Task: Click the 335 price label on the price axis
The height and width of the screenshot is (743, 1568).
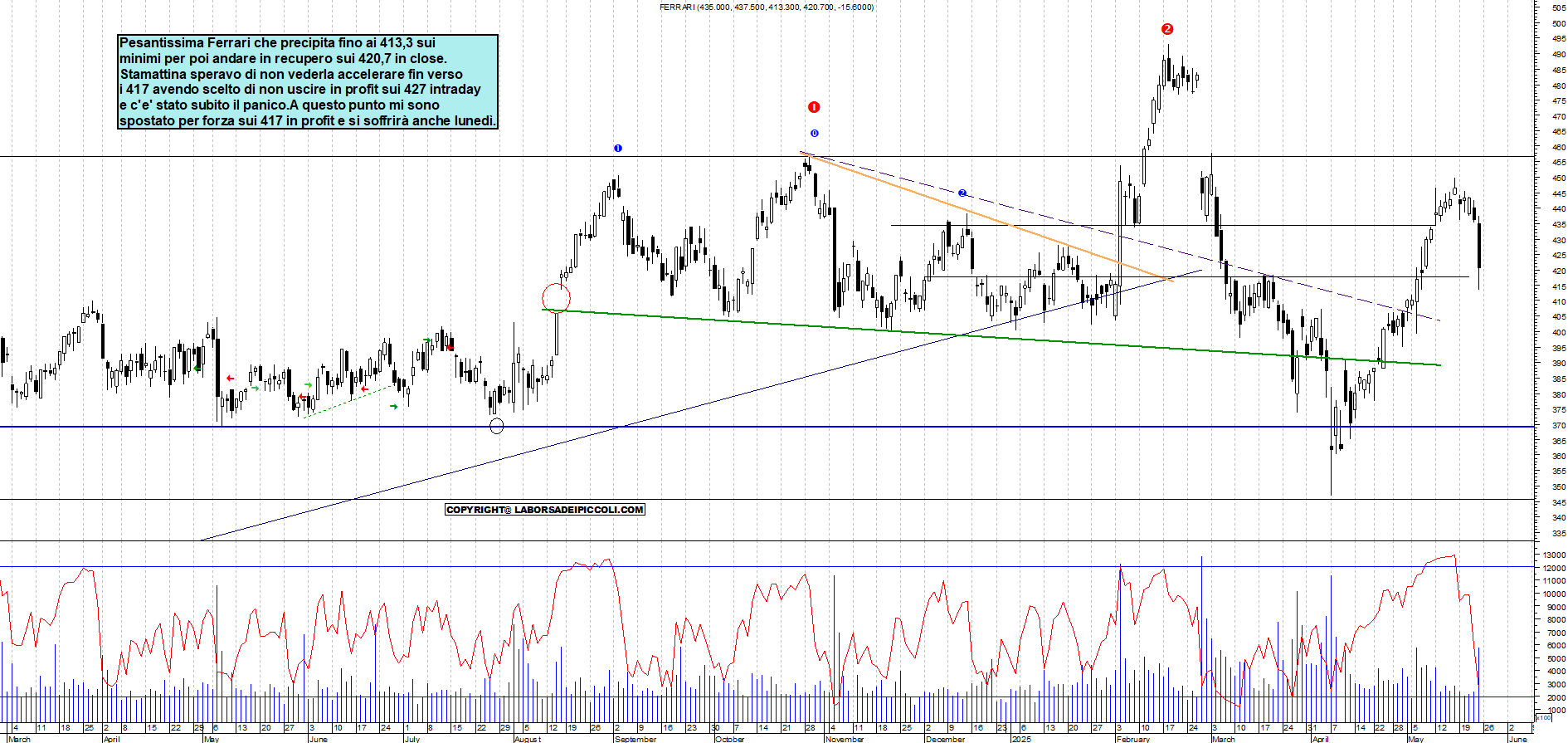Action: pyautogui.click(x=1558, y=533)
